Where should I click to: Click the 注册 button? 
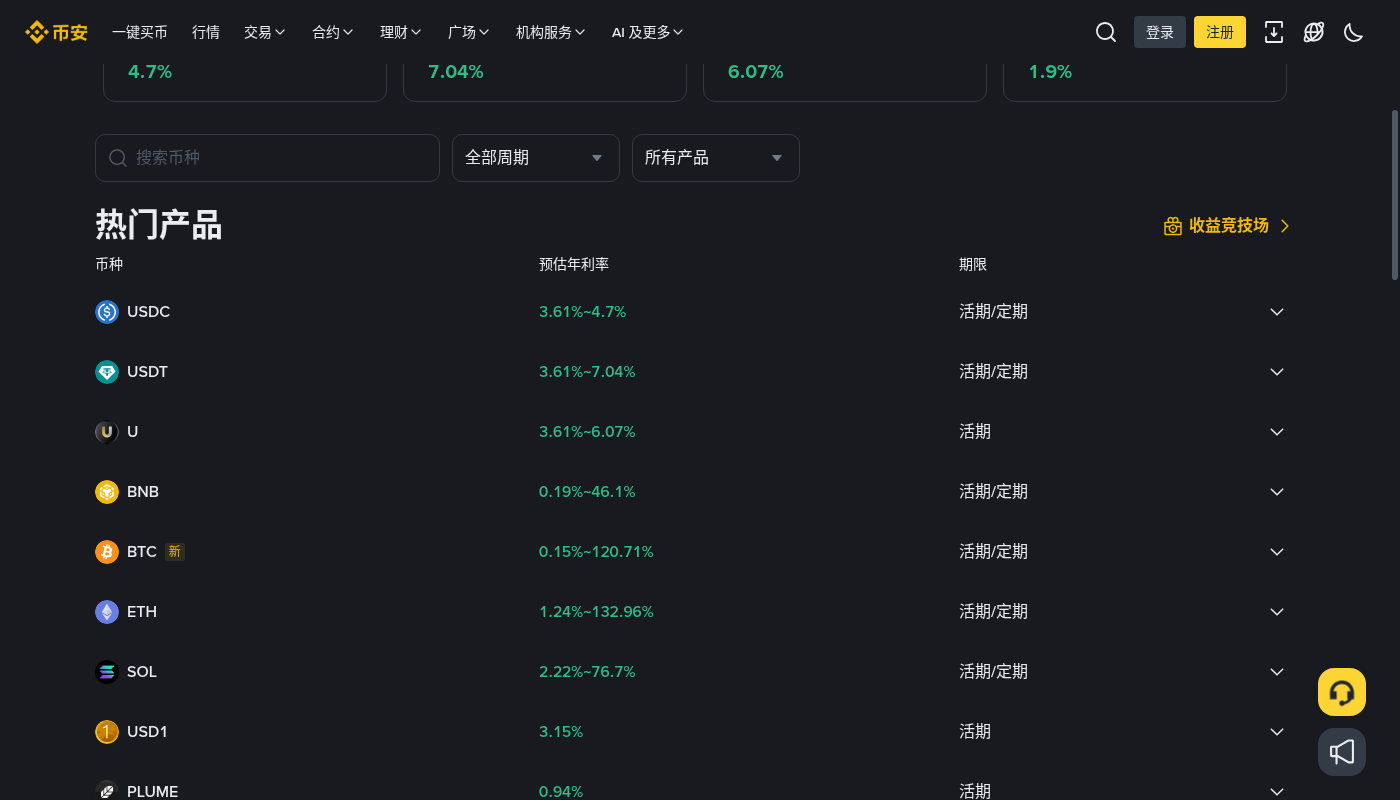1220,32
